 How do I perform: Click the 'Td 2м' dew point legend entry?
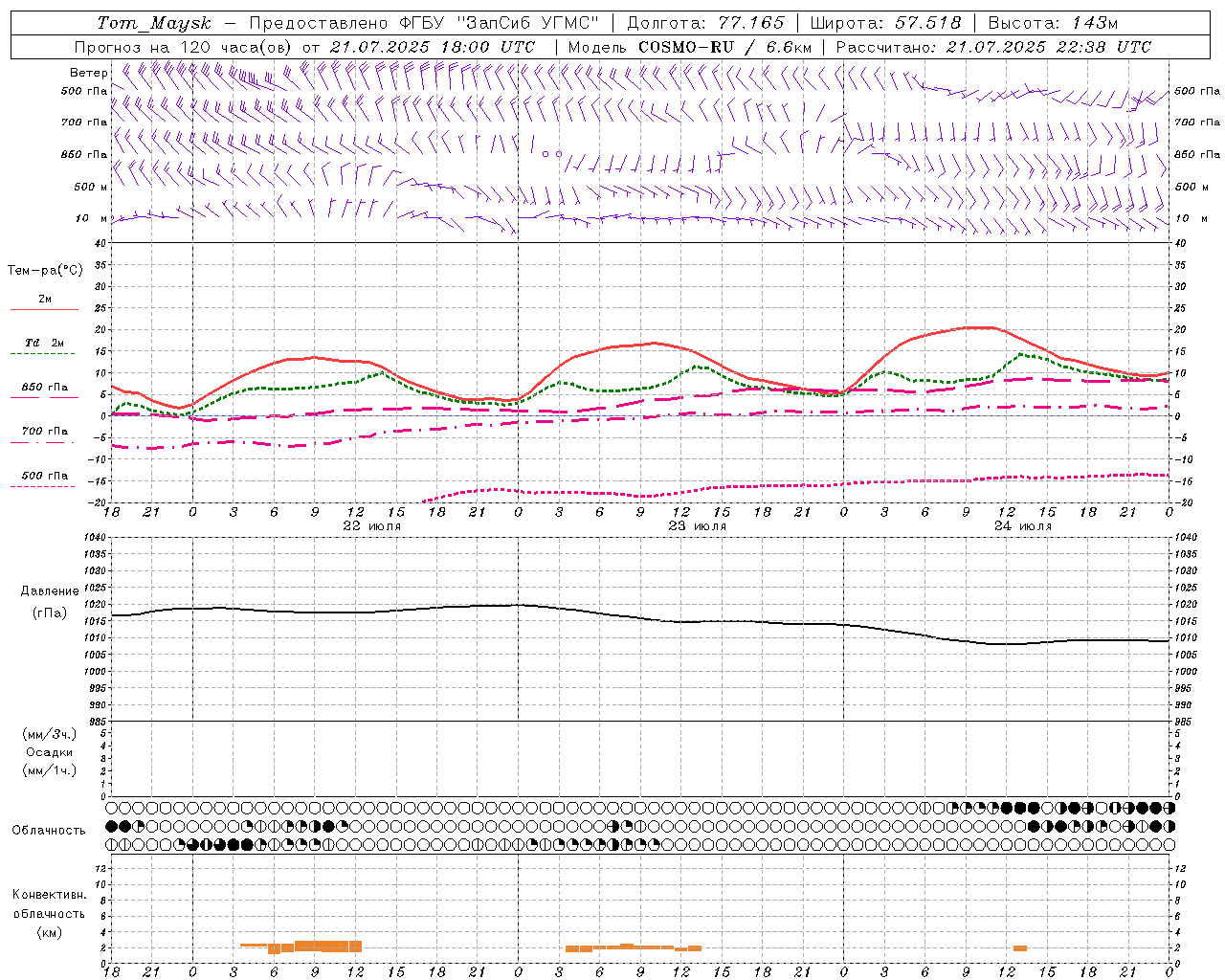coord(45,343)
